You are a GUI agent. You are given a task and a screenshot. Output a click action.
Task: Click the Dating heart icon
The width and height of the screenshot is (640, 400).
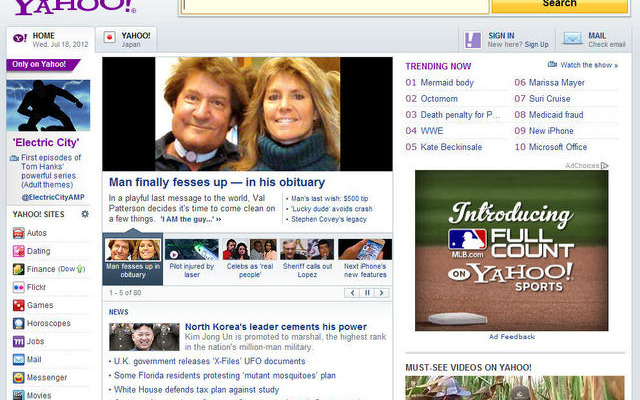click(x=18, y=251)
